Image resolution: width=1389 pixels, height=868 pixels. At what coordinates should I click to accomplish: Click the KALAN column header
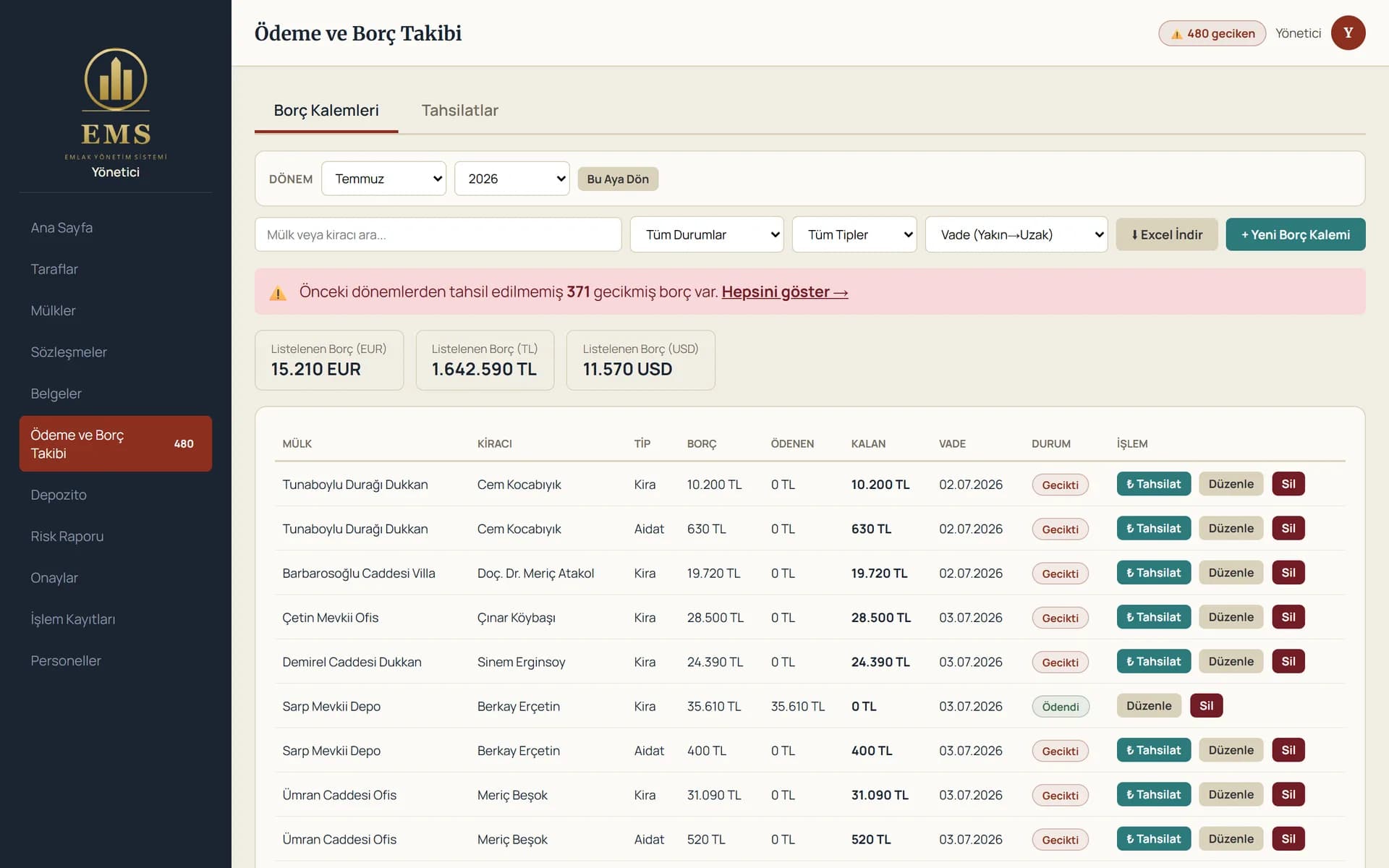[x=868, y=443]
